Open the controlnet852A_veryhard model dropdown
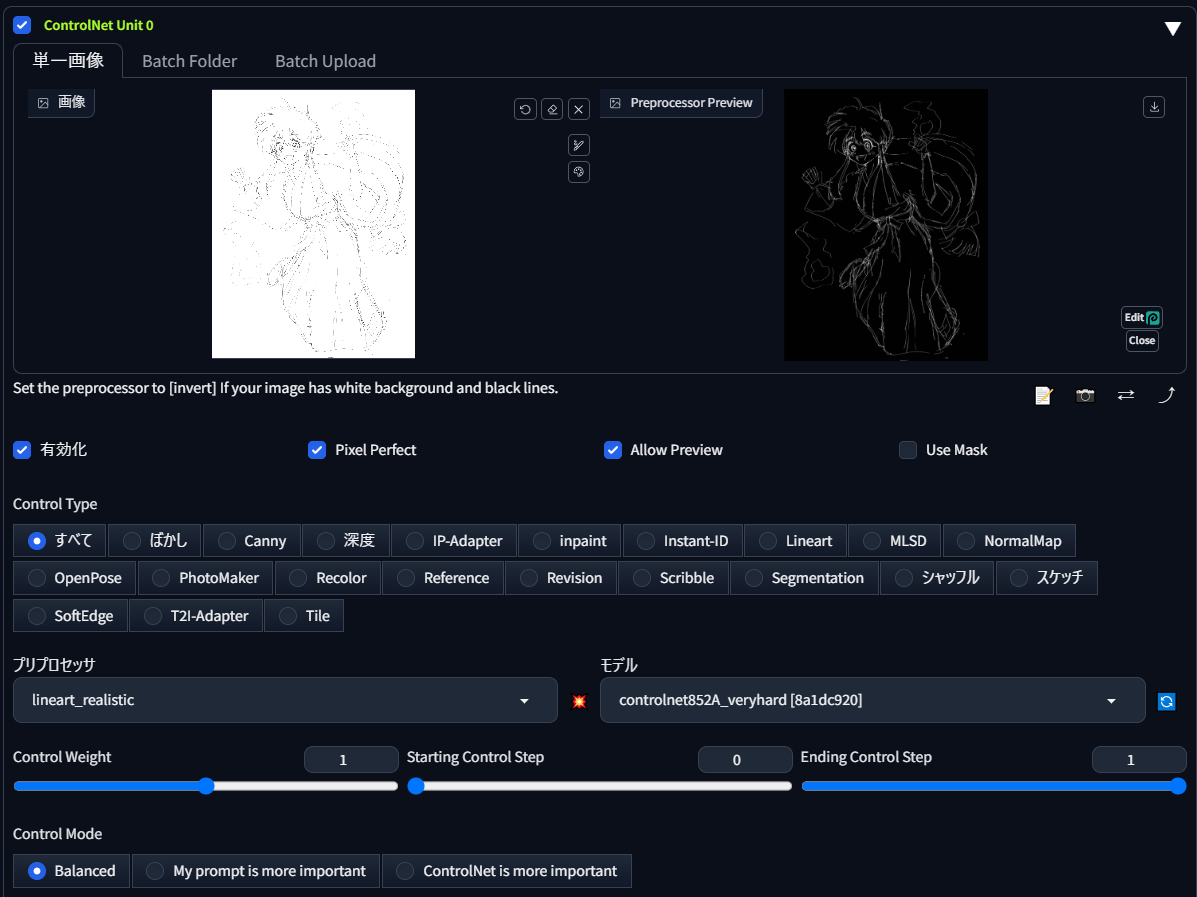This screenshot has width=1197, height=897. pyautogui.click(x=873, y=700)
